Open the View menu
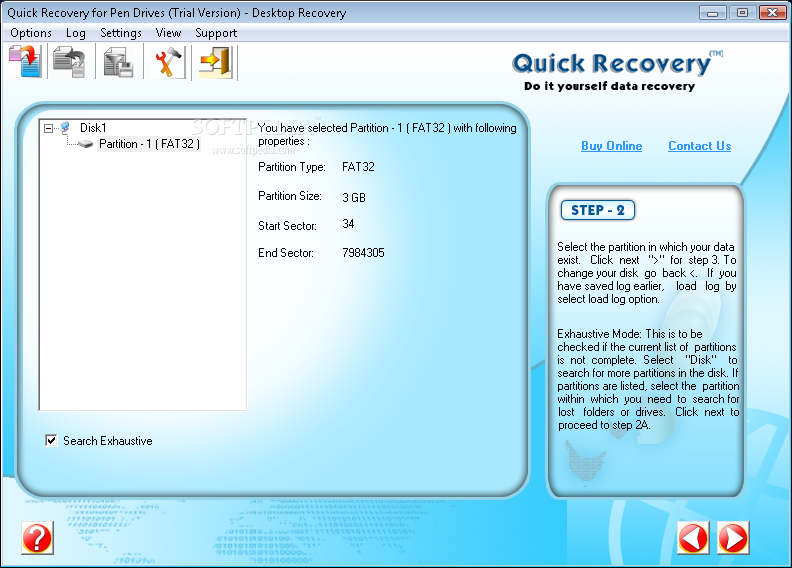 (x=168, y=33)
